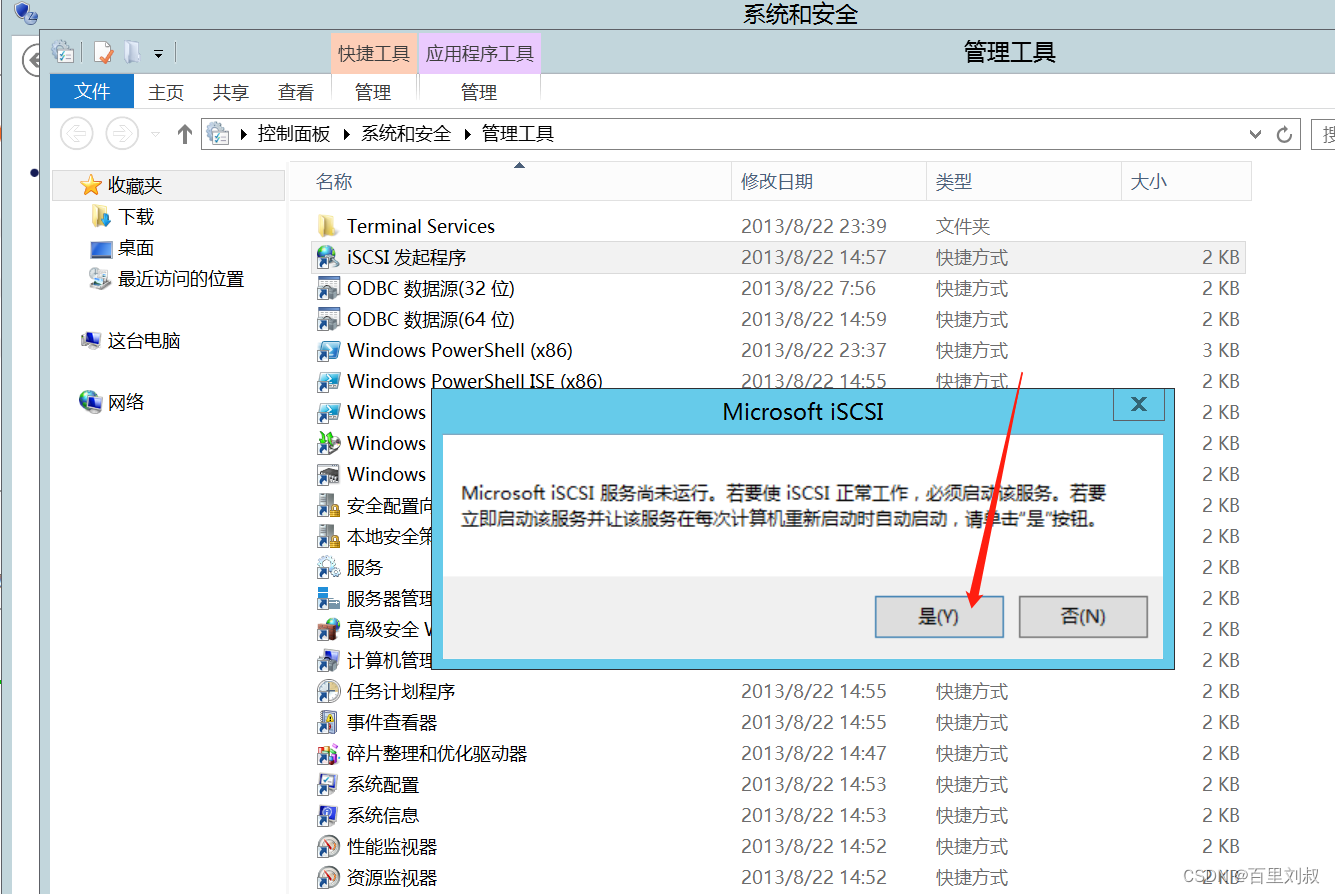Sort by the 类型 column header

point(1023,182)
